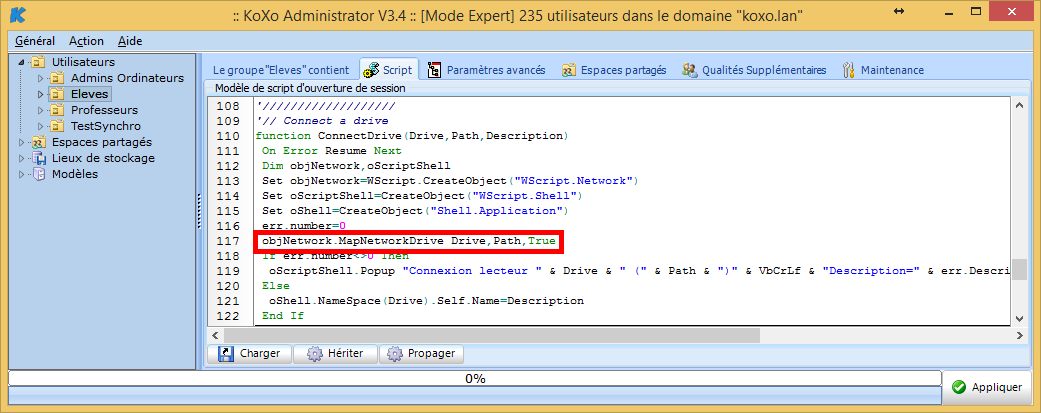Click the Appliquer green checkmark icon
Image resolution: width=1041 pixels, height=413 pixels.
[959, 387]
